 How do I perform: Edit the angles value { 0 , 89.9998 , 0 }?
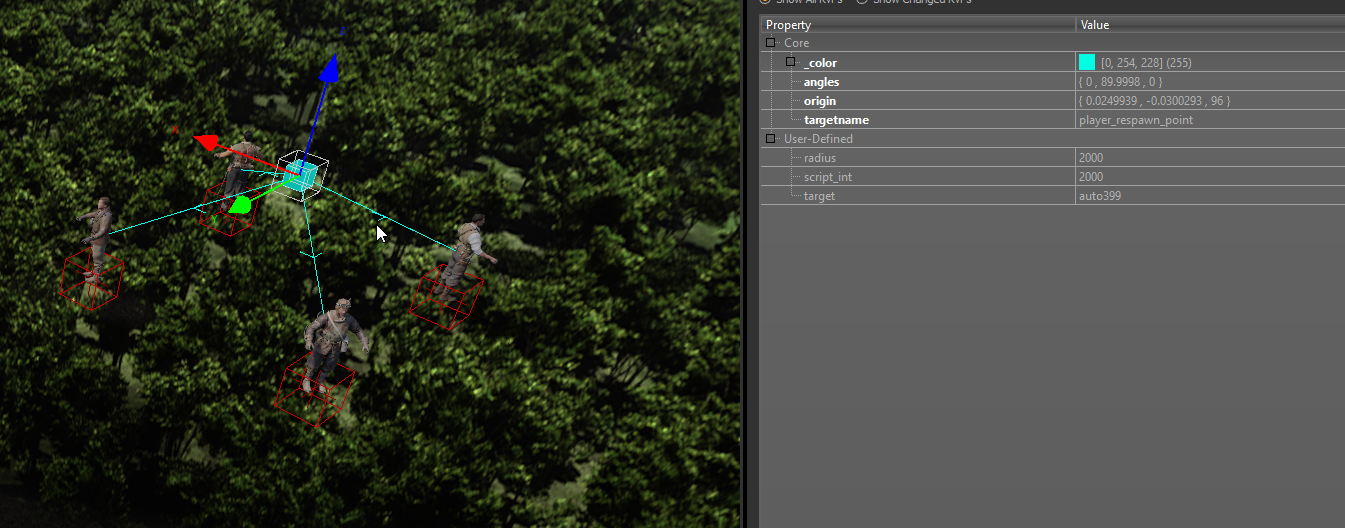[1120, 82]
